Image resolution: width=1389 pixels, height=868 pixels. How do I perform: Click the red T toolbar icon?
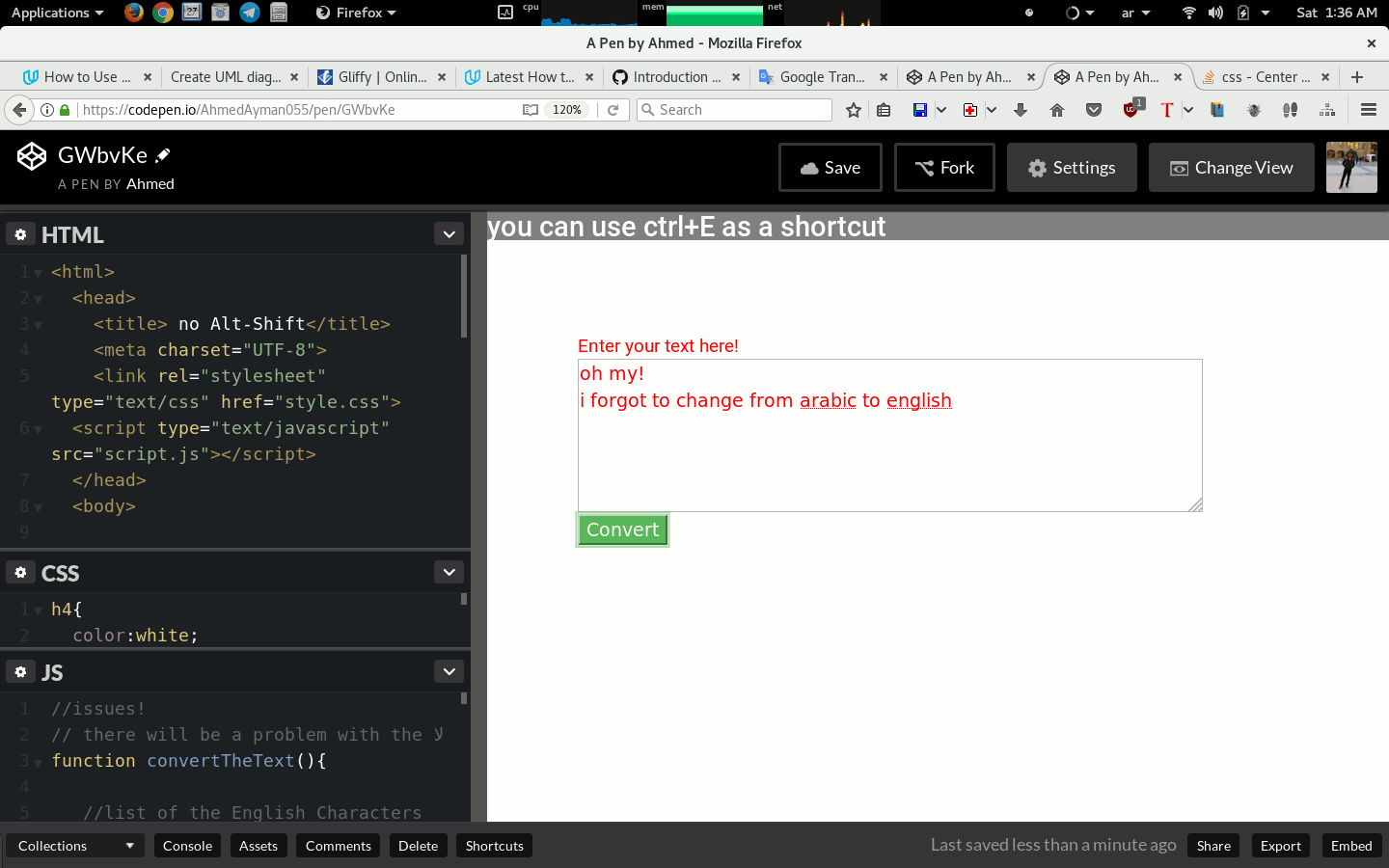(1167, 110)
